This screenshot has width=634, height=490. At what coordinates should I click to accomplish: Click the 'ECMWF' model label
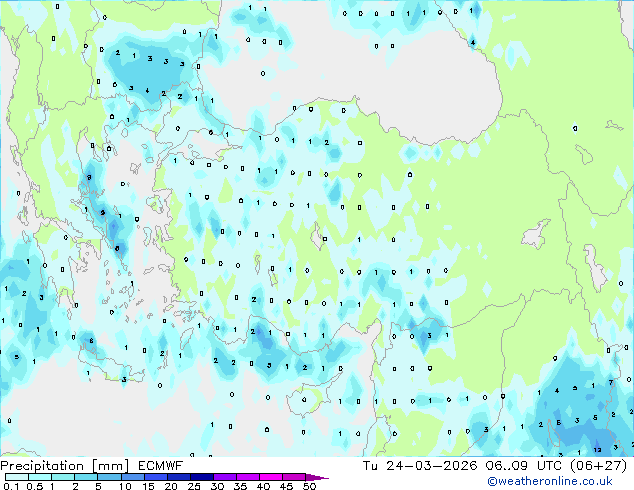point(161,466)
